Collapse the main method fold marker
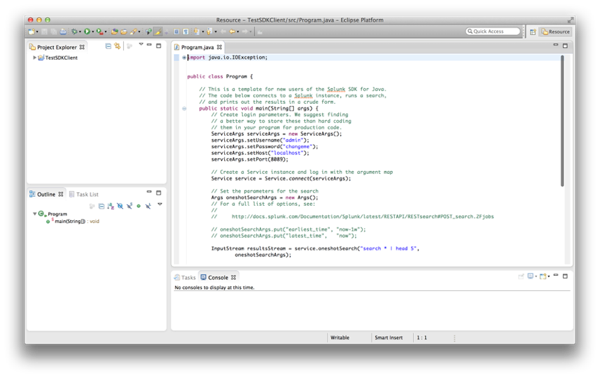Image resolution: width=600 pixels, height=378 pixels. (184, 109)
